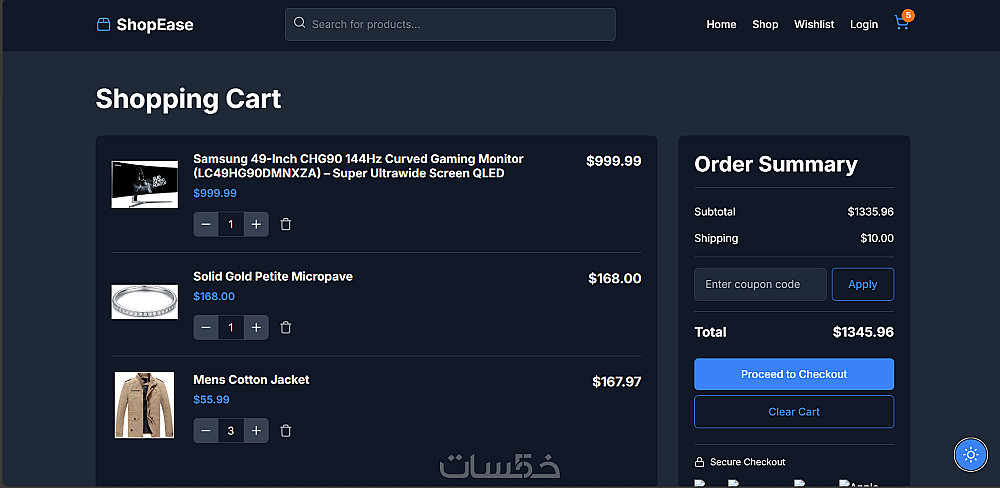
Task: Add one more Mens Cotton Jacket
Action: [x=256, y=431]
